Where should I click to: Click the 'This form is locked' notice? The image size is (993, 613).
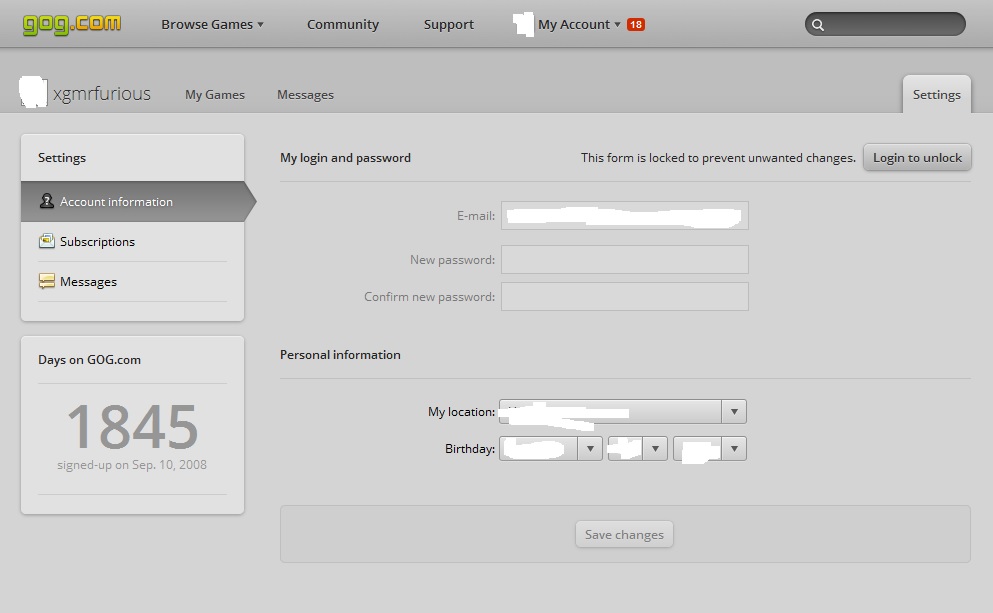point(718,158)
